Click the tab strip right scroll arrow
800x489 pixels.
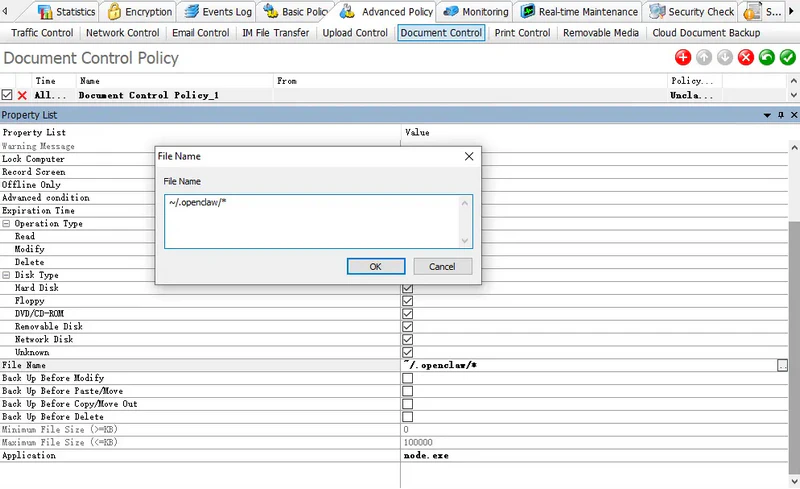792,11
